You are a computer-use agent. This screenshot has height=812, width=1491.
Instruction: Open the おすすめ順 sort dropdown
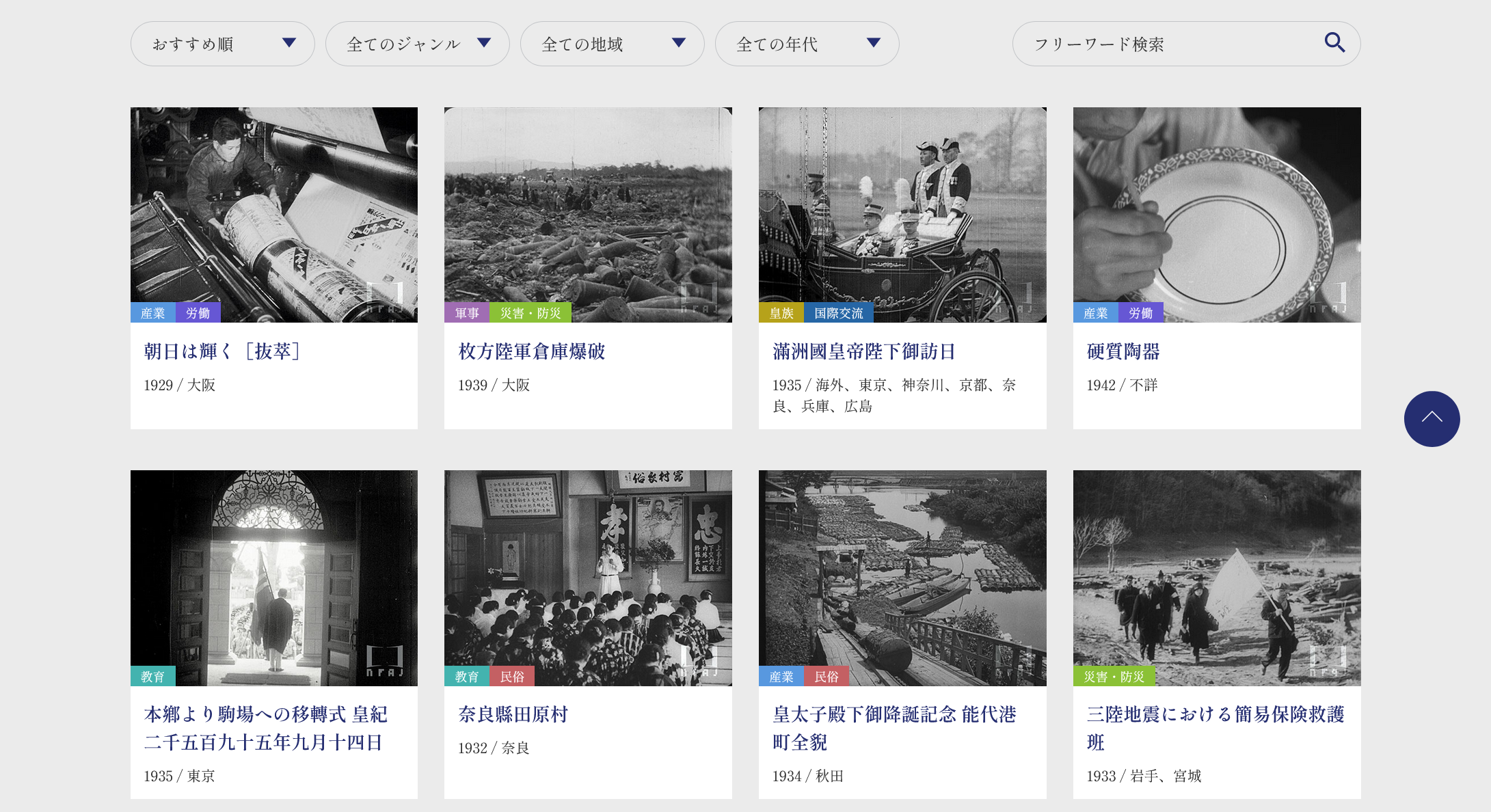pyautogui.click(x=222, y=44)
